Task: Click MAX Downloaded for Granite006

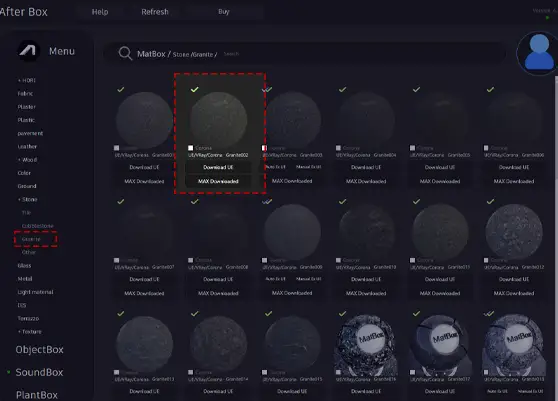Action: pyautogui.click(x=514, y=181)
